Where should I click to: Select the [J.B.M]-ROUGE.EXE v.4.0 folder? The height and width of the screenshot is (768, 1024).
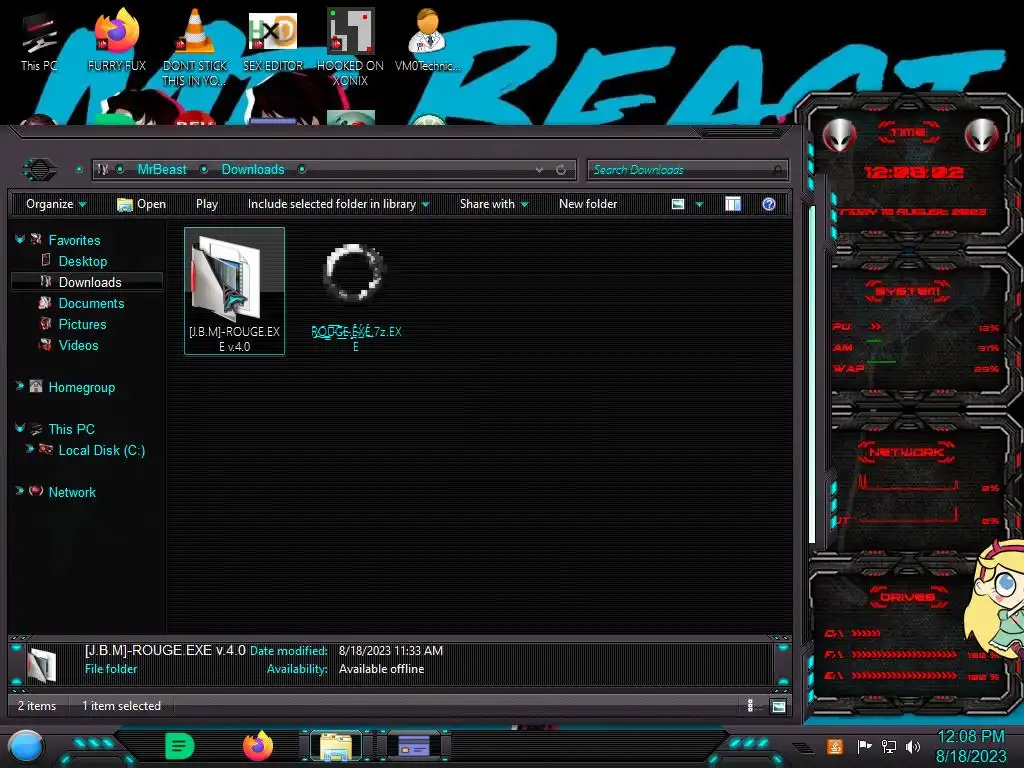coord(234,291)
